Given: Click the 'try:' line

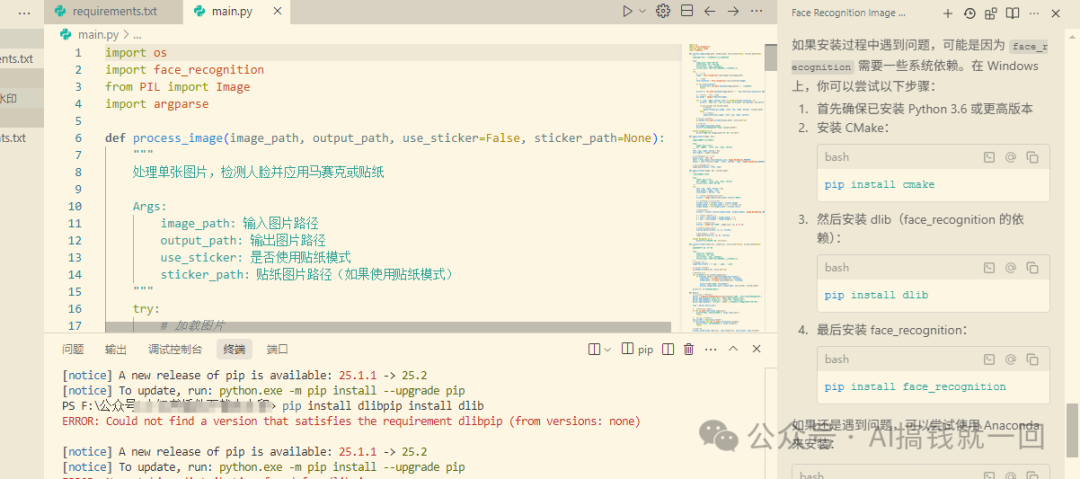Looking at the screenshot, I should 146,308.
